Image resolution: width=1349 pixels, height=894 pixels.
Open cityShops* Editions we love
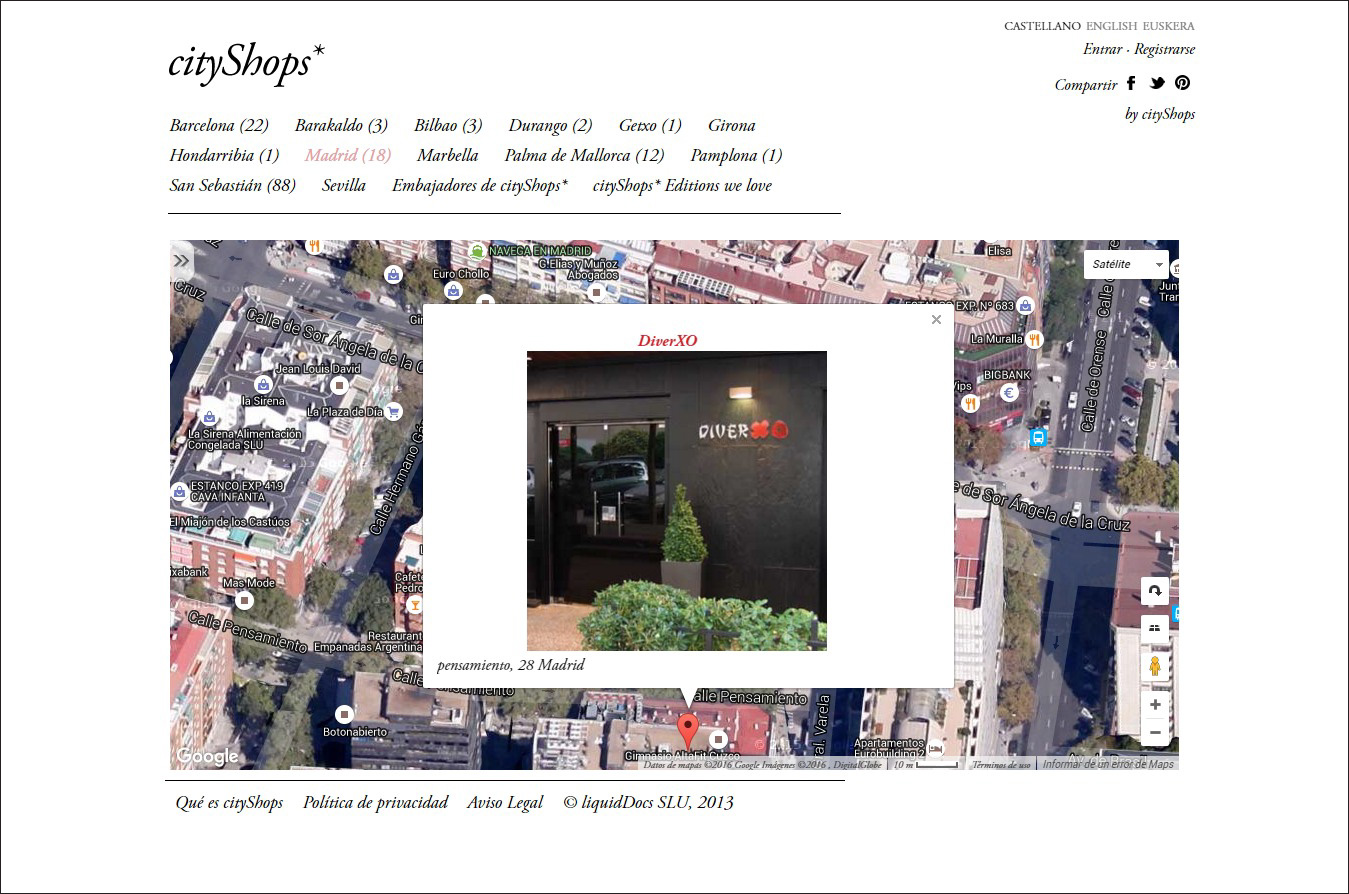point(682,185)
